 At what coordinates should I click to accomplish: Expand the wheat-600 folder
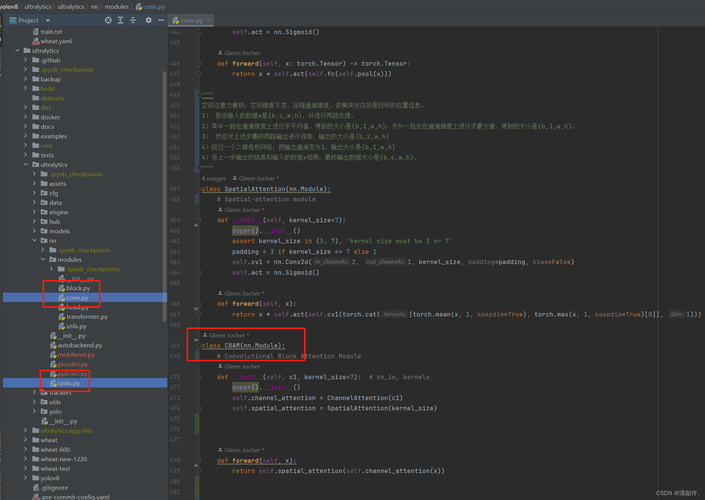26,449
